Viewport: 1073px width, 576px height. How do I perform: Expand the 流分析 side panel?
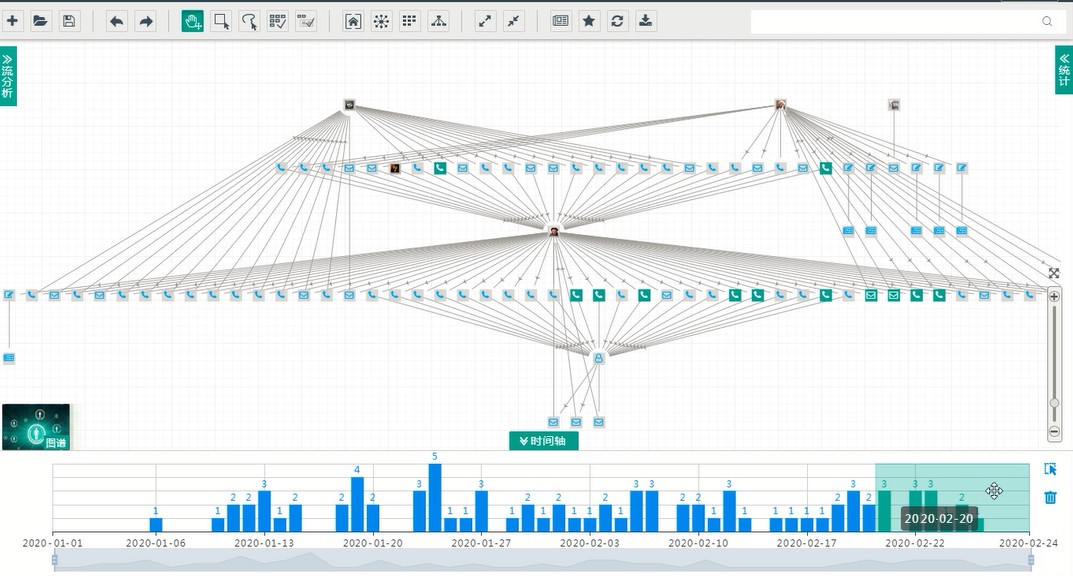click(x=8, y=76)
